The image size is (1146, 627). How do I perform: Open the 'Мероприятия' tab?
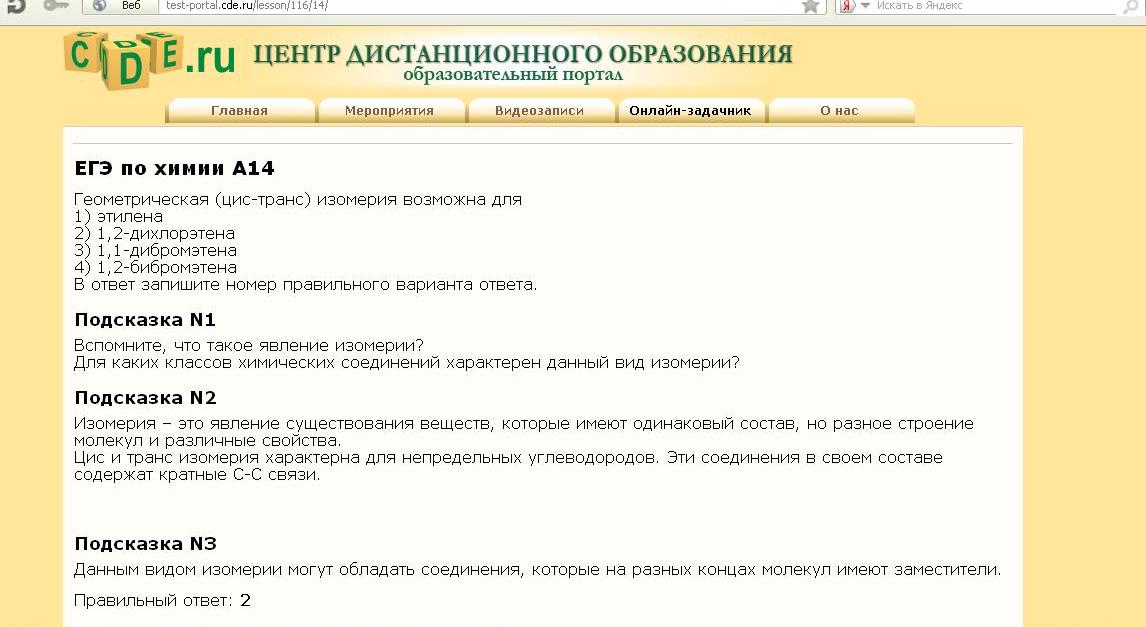pos(390,111)
